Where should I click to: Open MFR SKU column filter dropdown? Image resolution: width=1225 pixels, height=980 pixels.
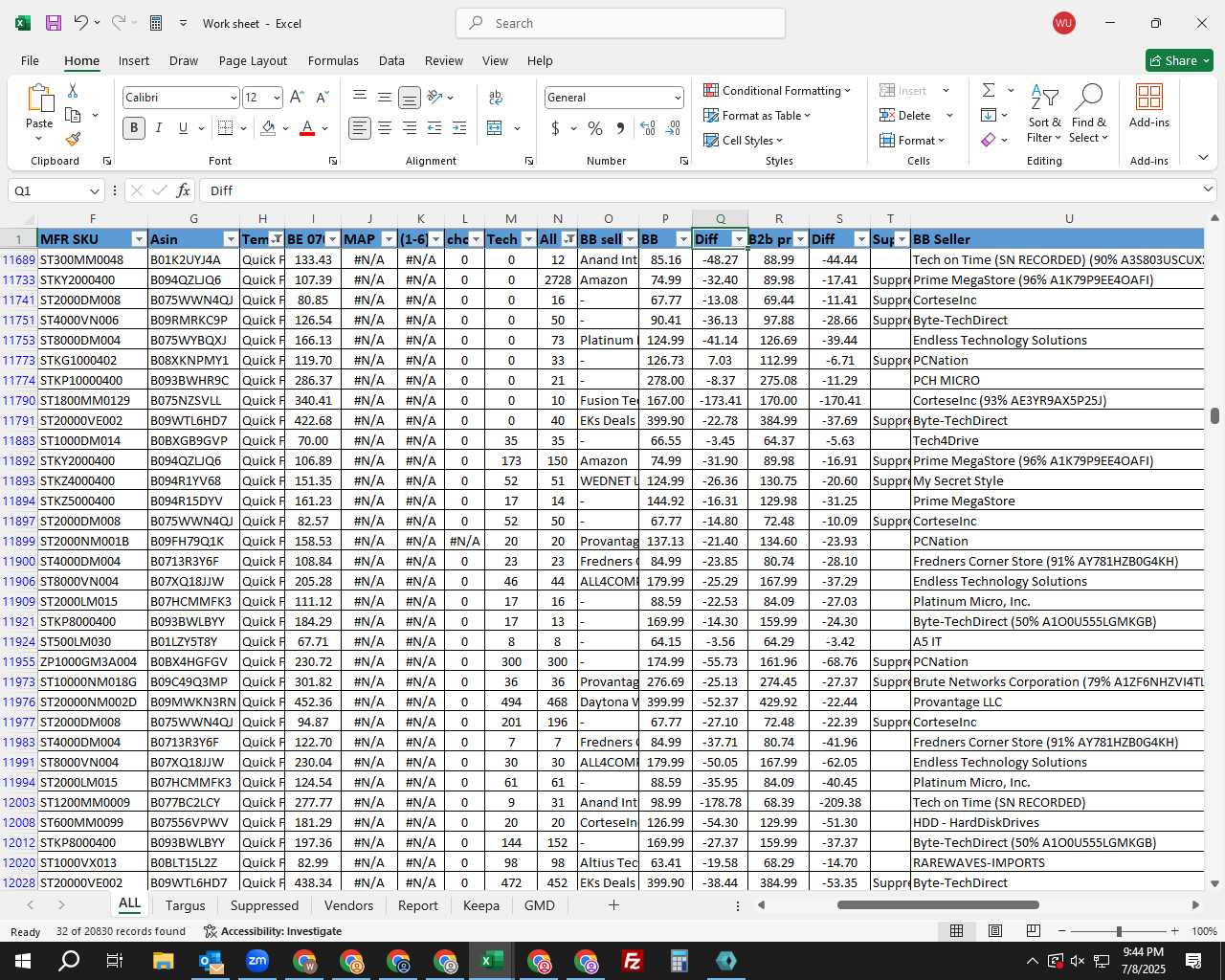pos(139,239)
